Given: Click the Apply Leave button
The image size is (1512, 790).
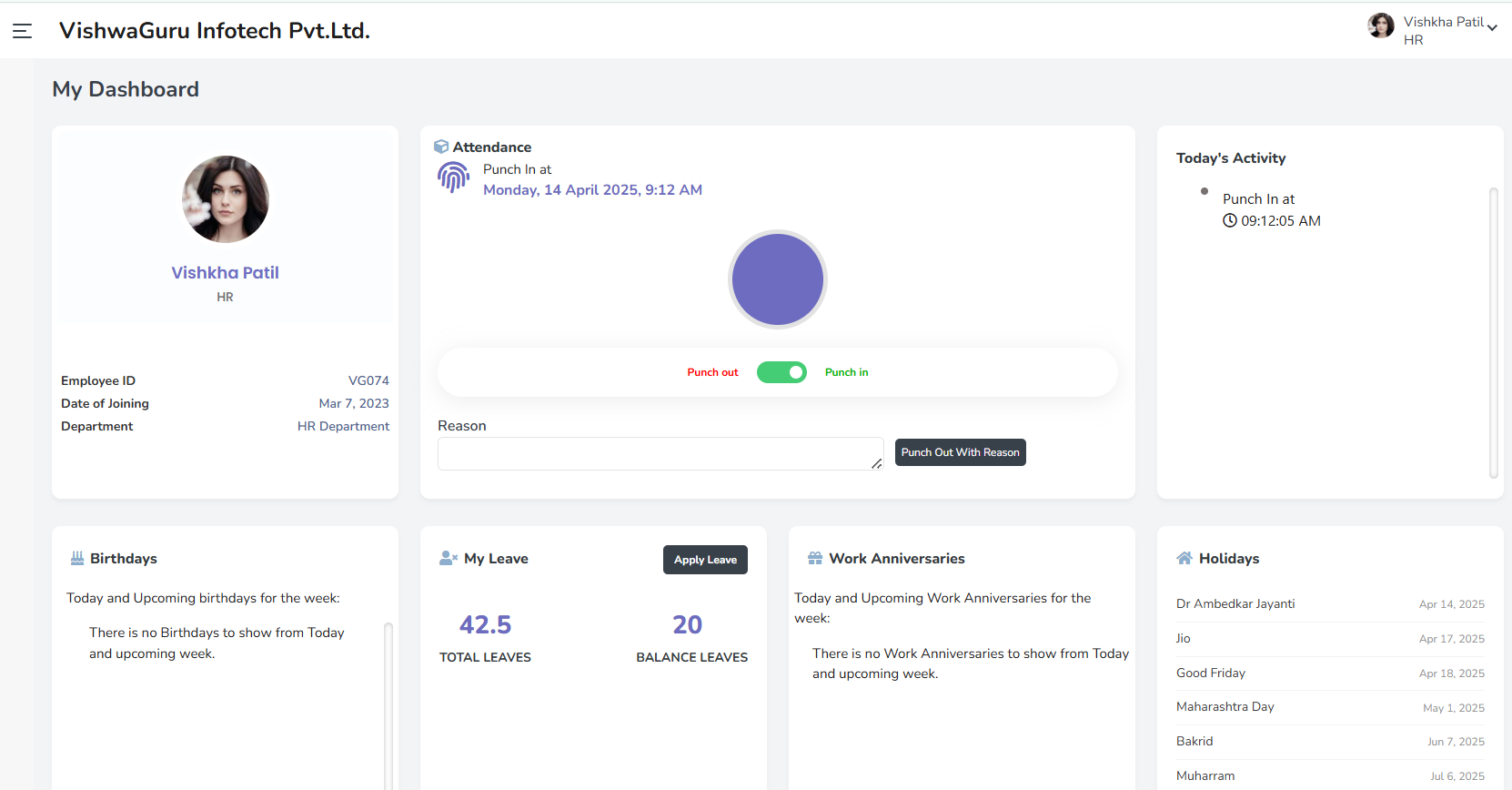Looking at the screenshot, I should 705,560.
